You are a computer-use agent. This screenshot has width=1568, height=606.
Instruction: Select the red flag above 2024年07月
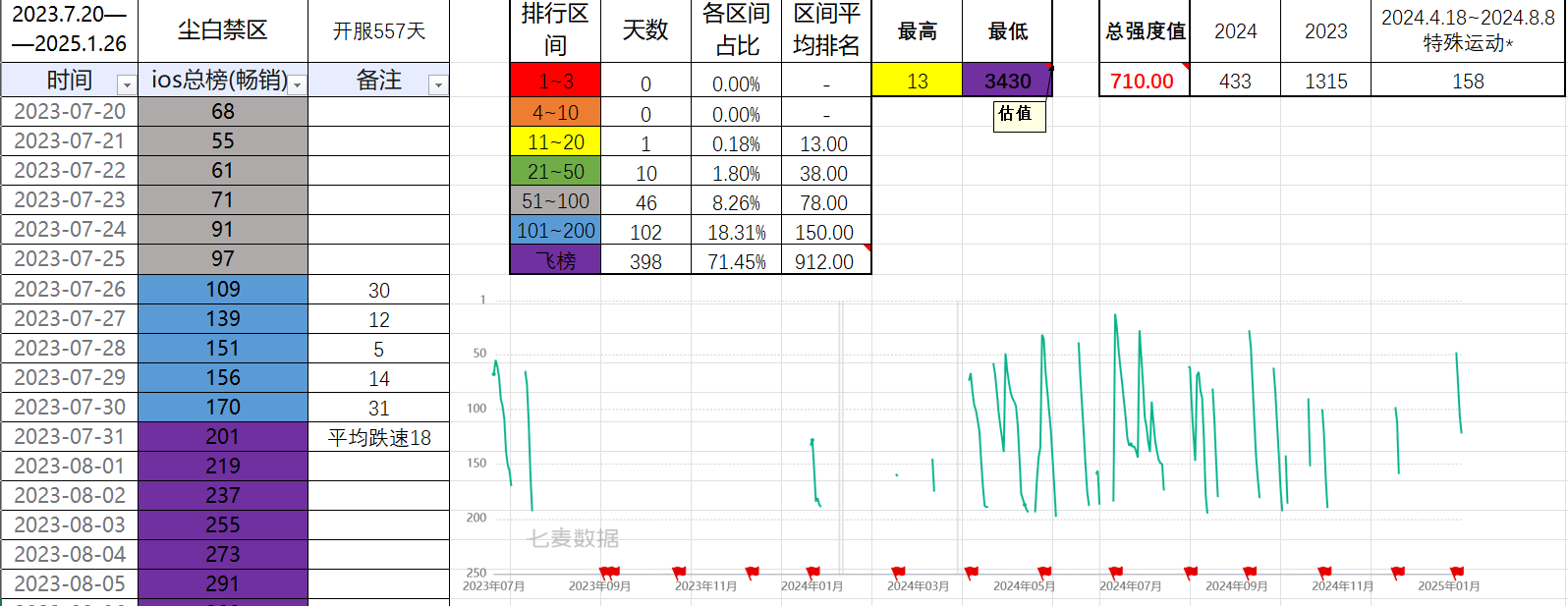pyautogui.click(x=1116, y=572)
